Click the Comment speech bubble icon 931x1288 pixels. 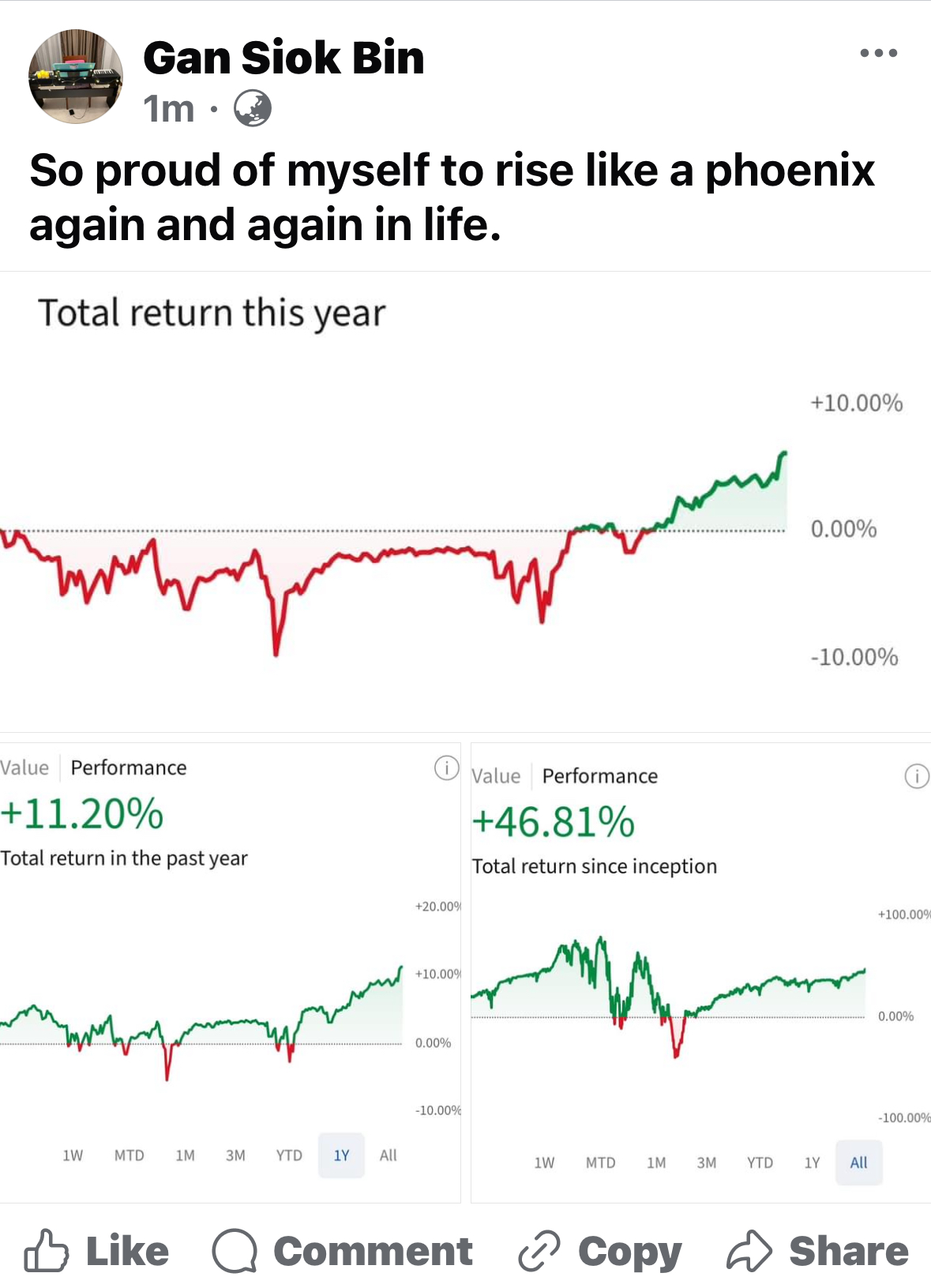(x=235, y=1251)
